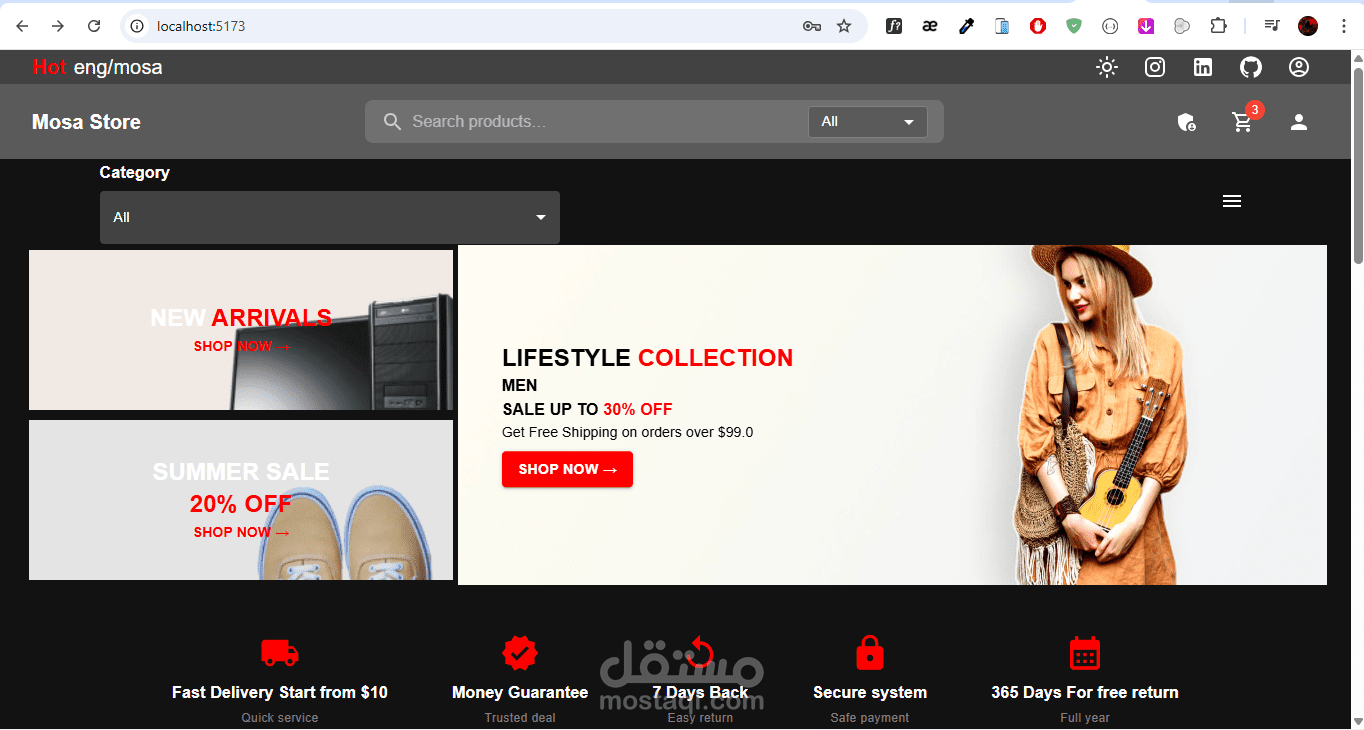Screen dimensions: 1364x730
Task: Open the Instagram icon link
Action: tap(1155, 67)
